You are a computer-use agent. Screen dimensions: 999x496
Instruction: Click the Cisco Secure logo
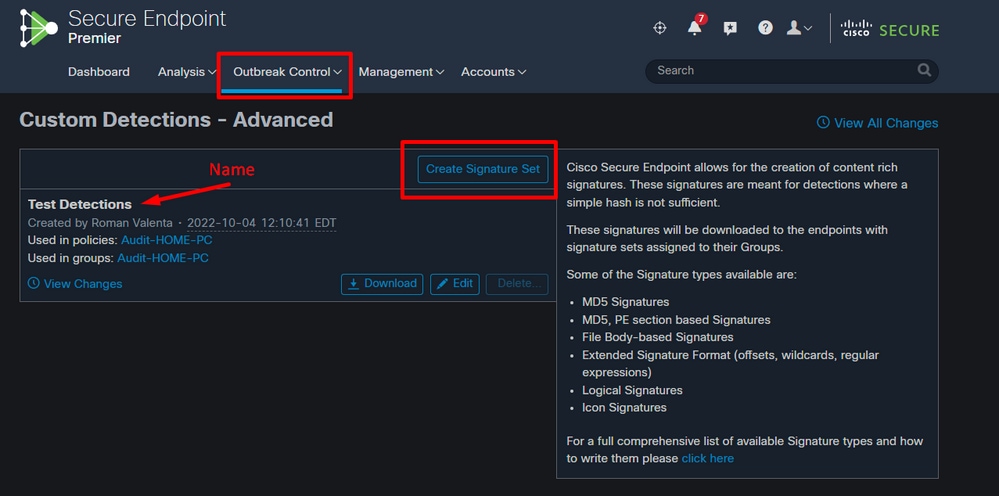(x=890, y=29)
